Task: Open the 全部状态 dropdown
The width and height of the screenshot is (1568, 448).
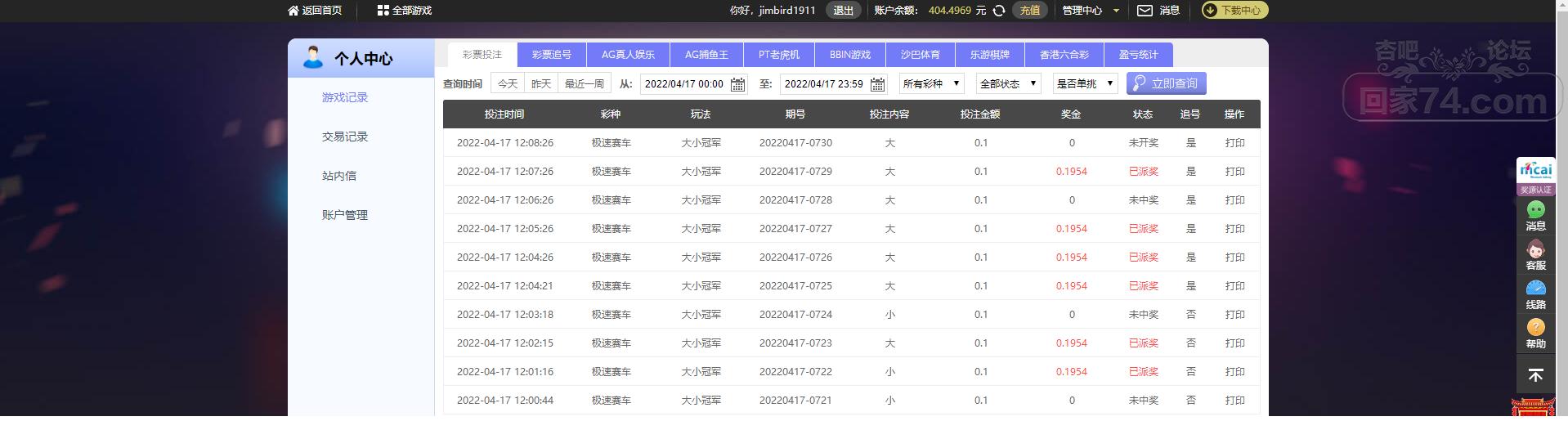Action: pyautogui.click(x=1008, y=83)
